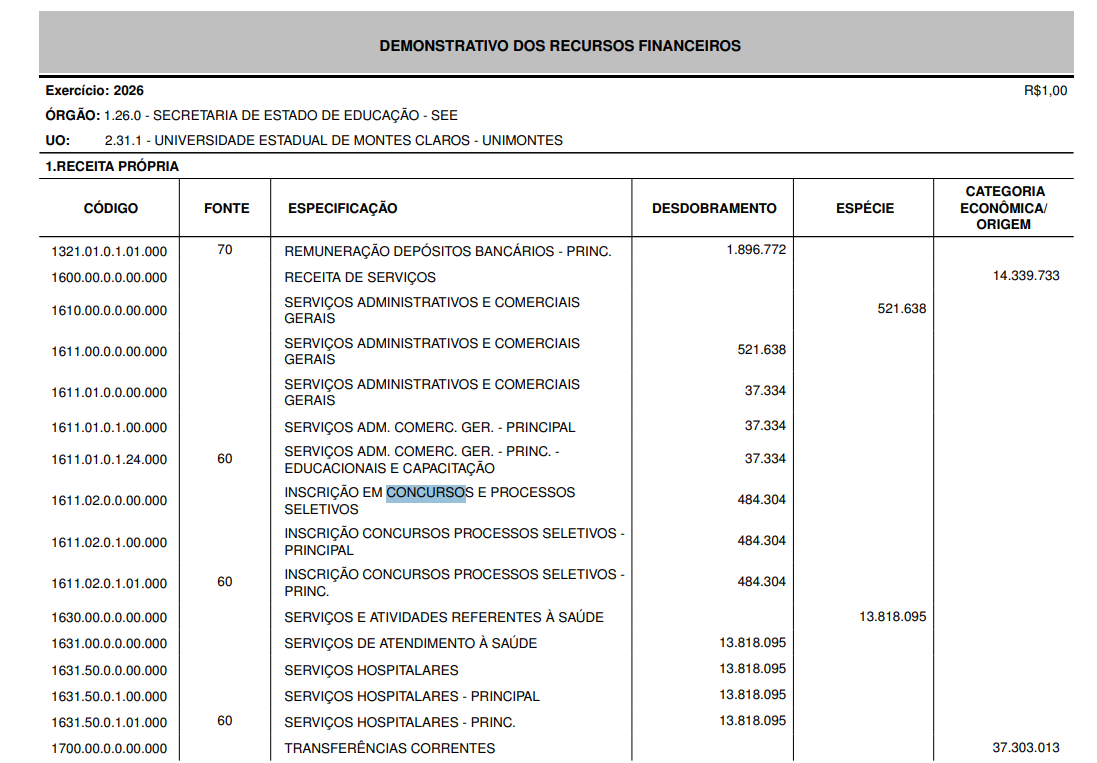Screen dimensions: 1097x763
Task: Click fonte value 70
Action: coord(225,250)
